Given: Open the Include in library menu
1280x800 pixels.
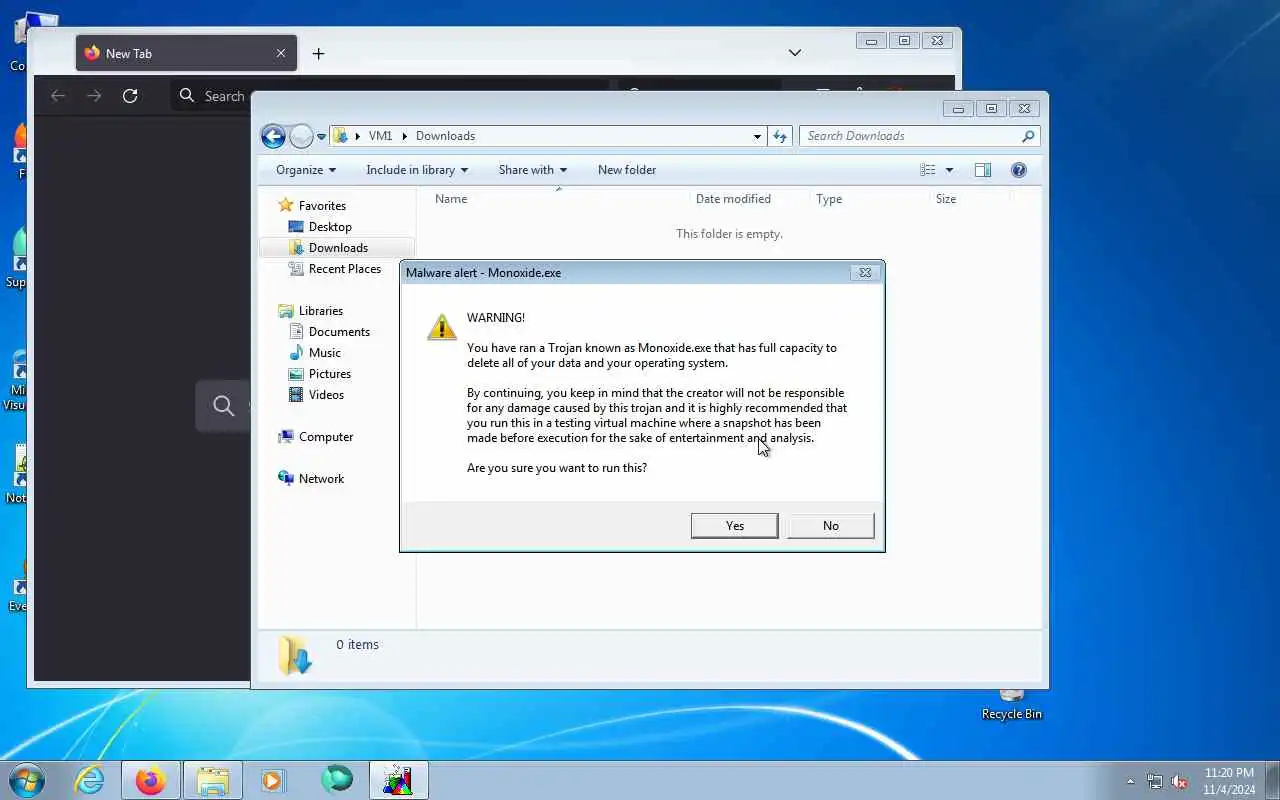Looking at the screenshot, I should coord(417,170).
